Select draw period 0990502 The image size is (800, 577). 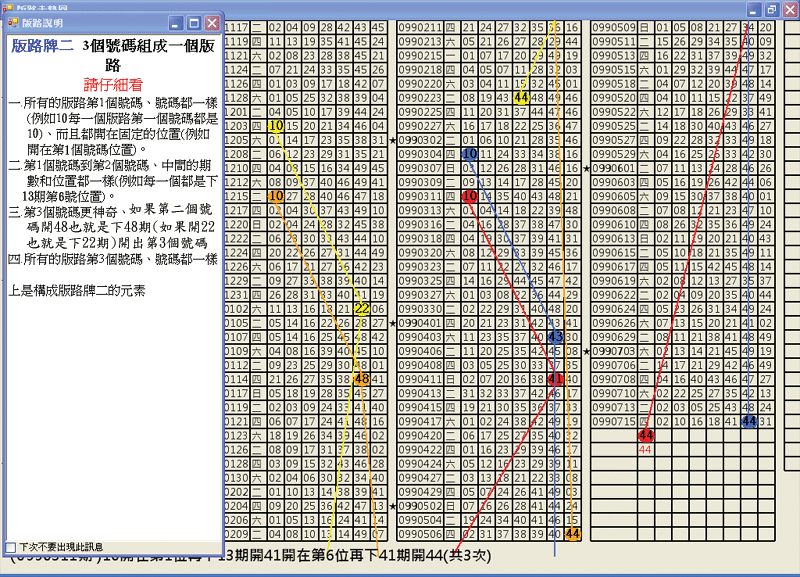point(420,506)
